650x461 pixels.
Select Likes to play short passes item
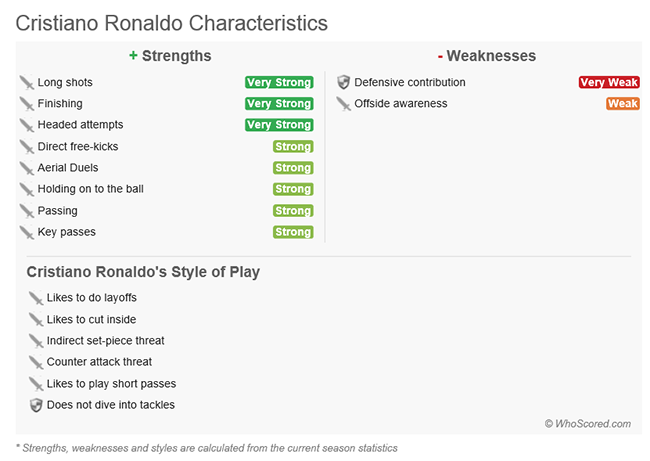click(x=112, y=384)
